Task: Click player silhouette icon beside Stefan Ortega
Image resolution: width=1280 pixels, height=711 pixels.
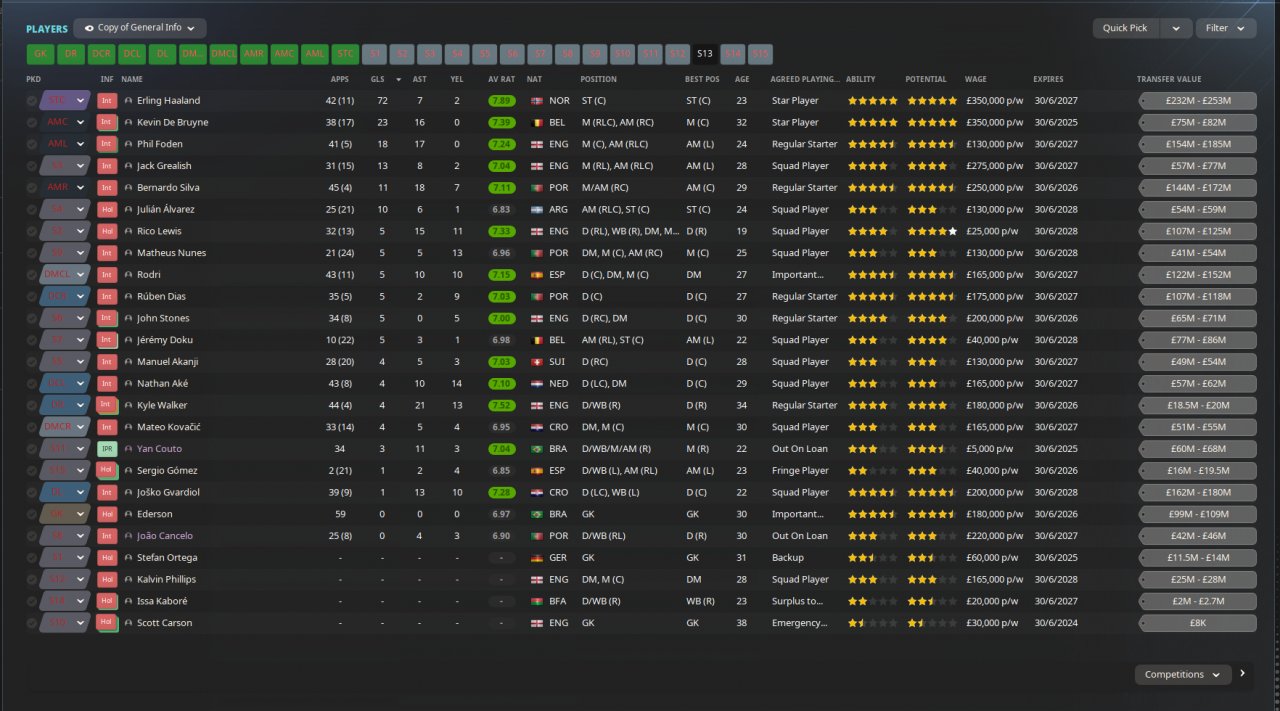Action: point(129,558)
